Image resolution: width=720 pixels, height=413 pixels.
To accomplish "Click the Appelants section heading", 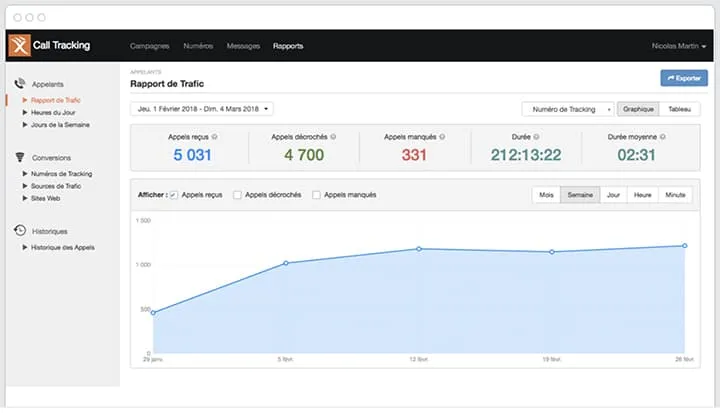I will coord(48,84).
